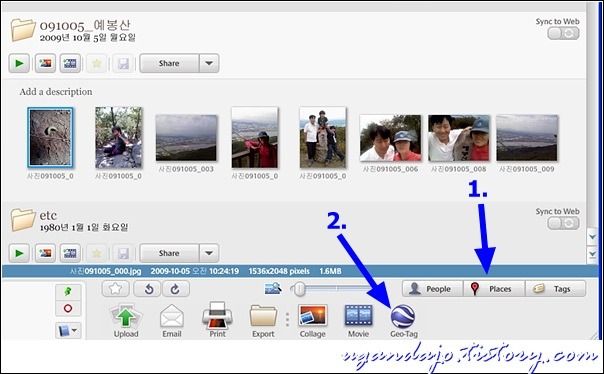Add star to selected photo
The height and width of the screenshot is (374, 604).
pos(116,288)
